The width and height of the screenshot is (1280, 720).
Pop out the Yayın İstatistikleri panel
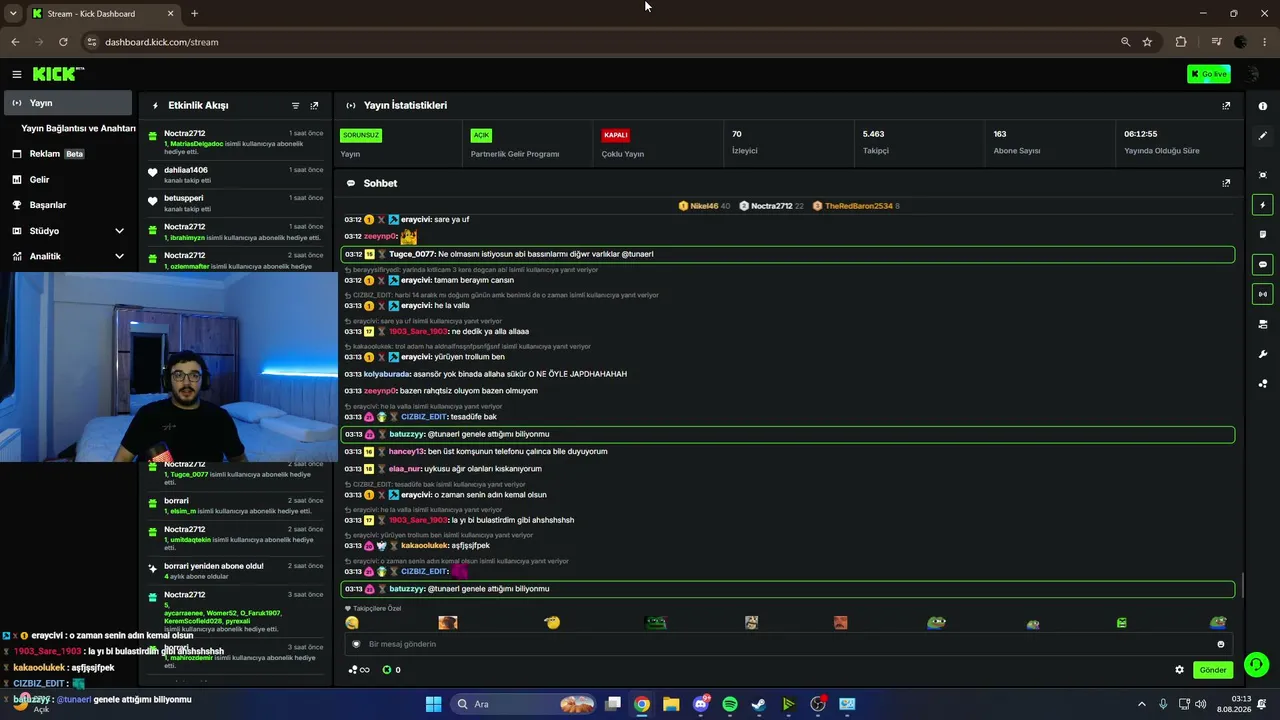point(1226,105)
